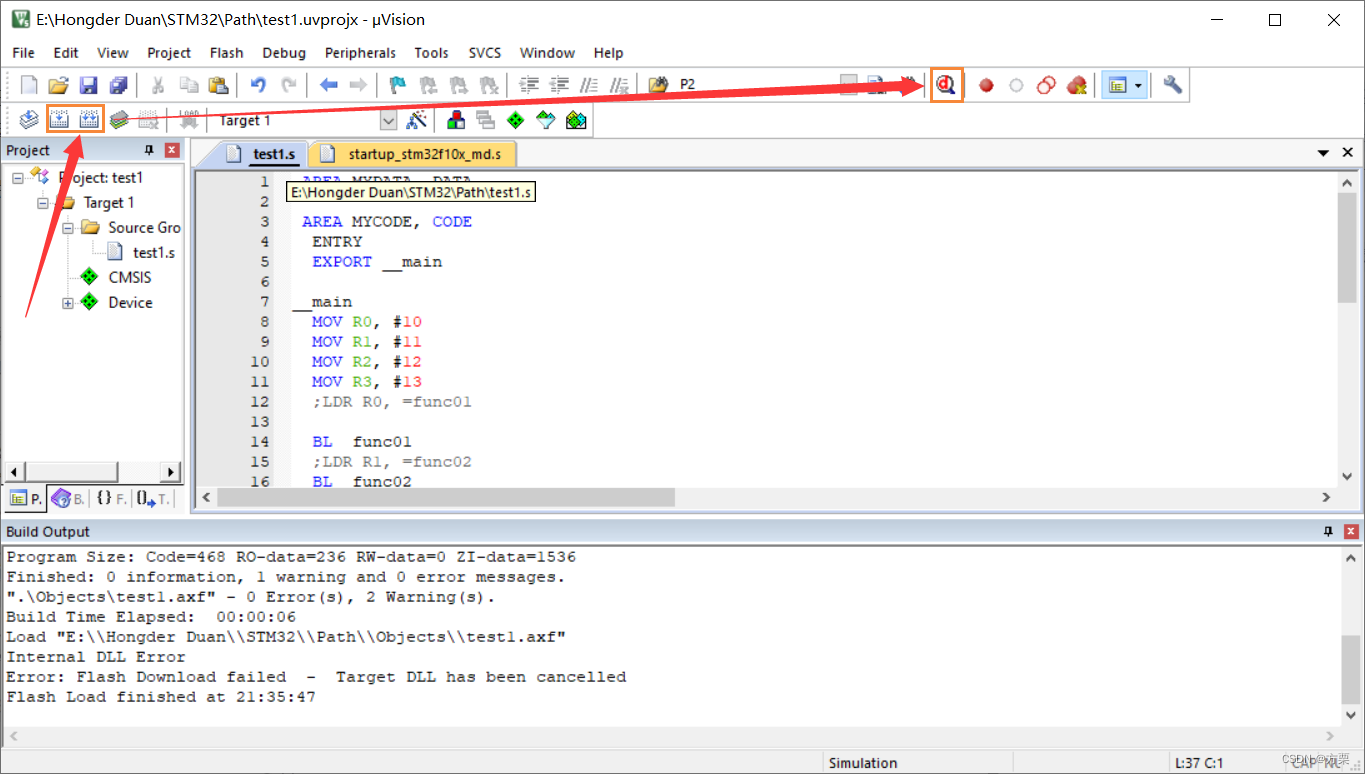Open Manage Run-Time Environment green diamond
1365x774 pixels.
(516, 120)
